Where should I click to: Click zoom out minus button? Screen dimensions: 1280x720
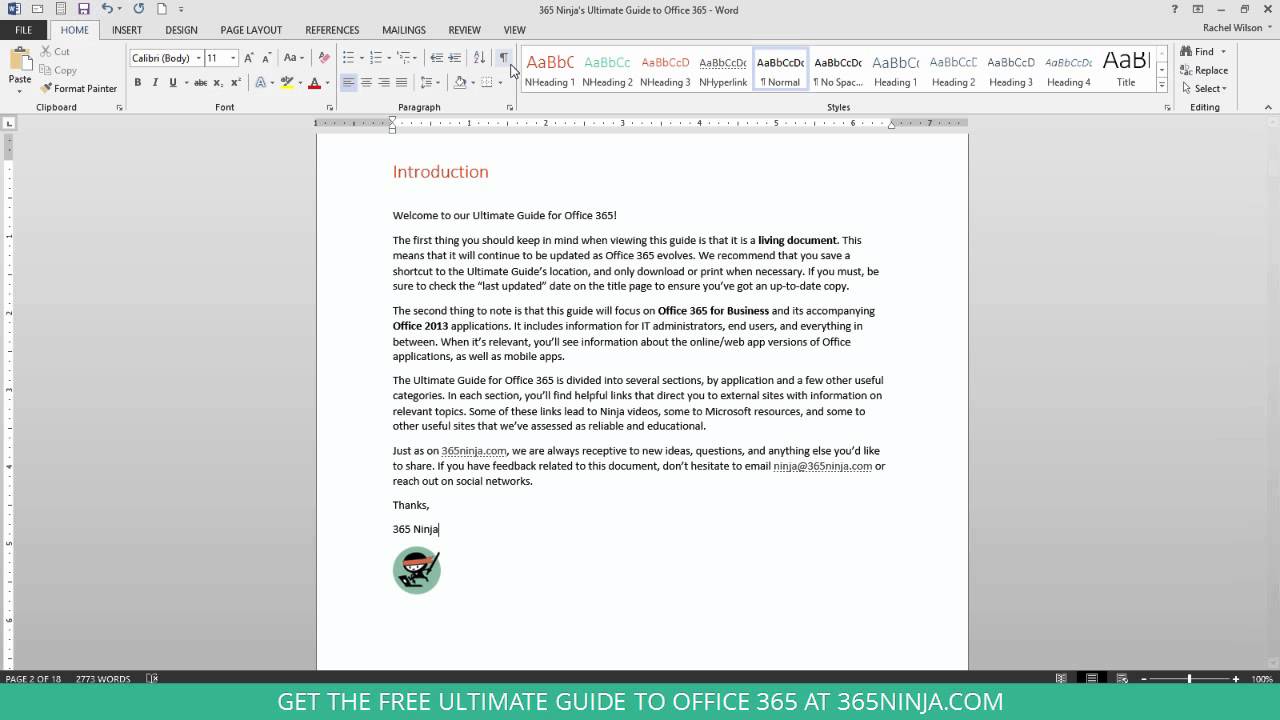pyautogui.click(x=1144, y=679)
